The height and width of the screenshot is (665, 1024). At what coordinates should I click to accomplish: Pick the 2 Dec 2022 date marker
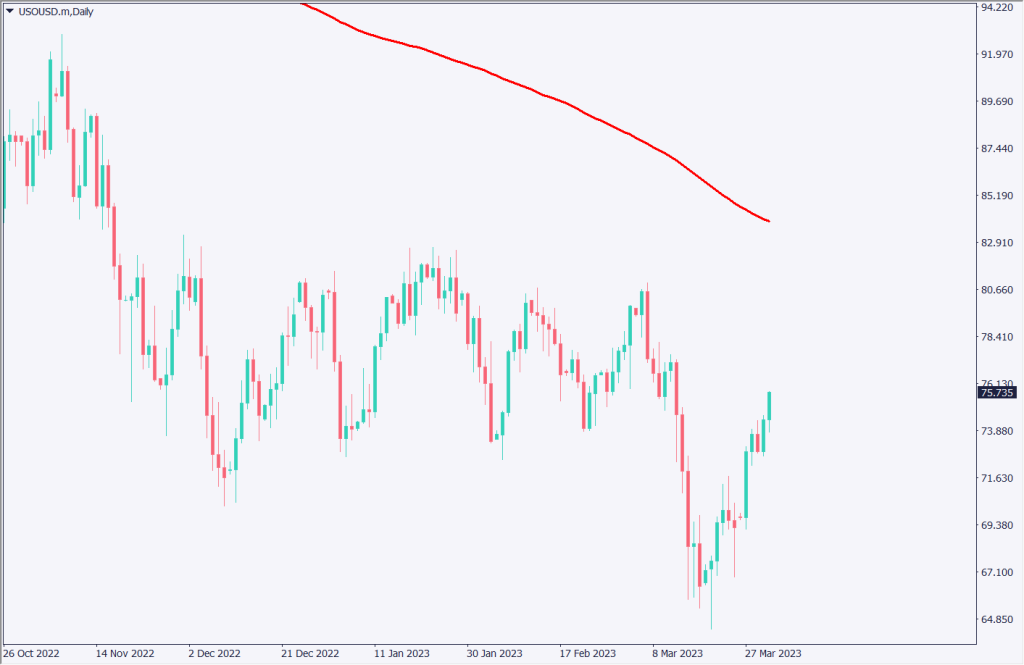coord(214,653)
